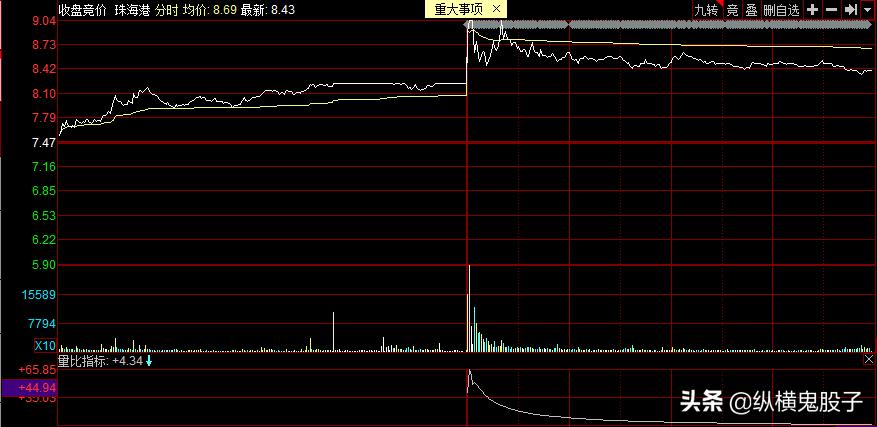This screenshot has height=427, width=877.
Task: Click the 8.73 price axis label
Action: tap(45, 45)
